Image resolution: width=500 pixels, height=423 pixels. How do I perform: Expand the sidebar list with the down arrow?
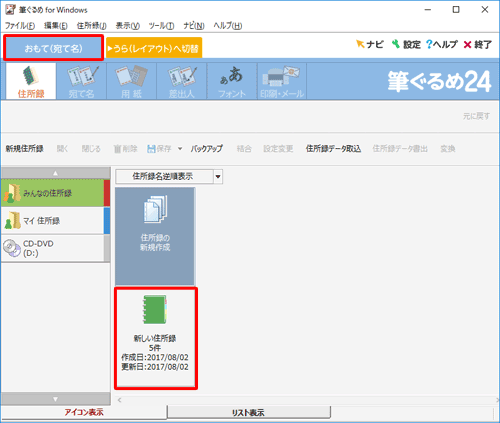pyautogui.click(x=56, y=399)
